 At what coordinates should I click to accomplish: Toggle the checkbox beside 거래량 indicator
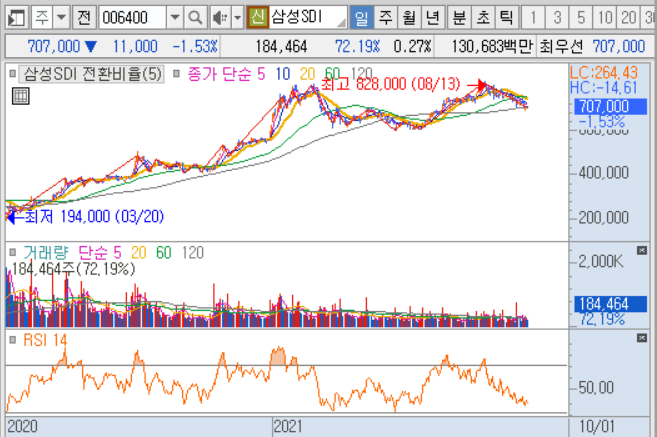point(13,252)
